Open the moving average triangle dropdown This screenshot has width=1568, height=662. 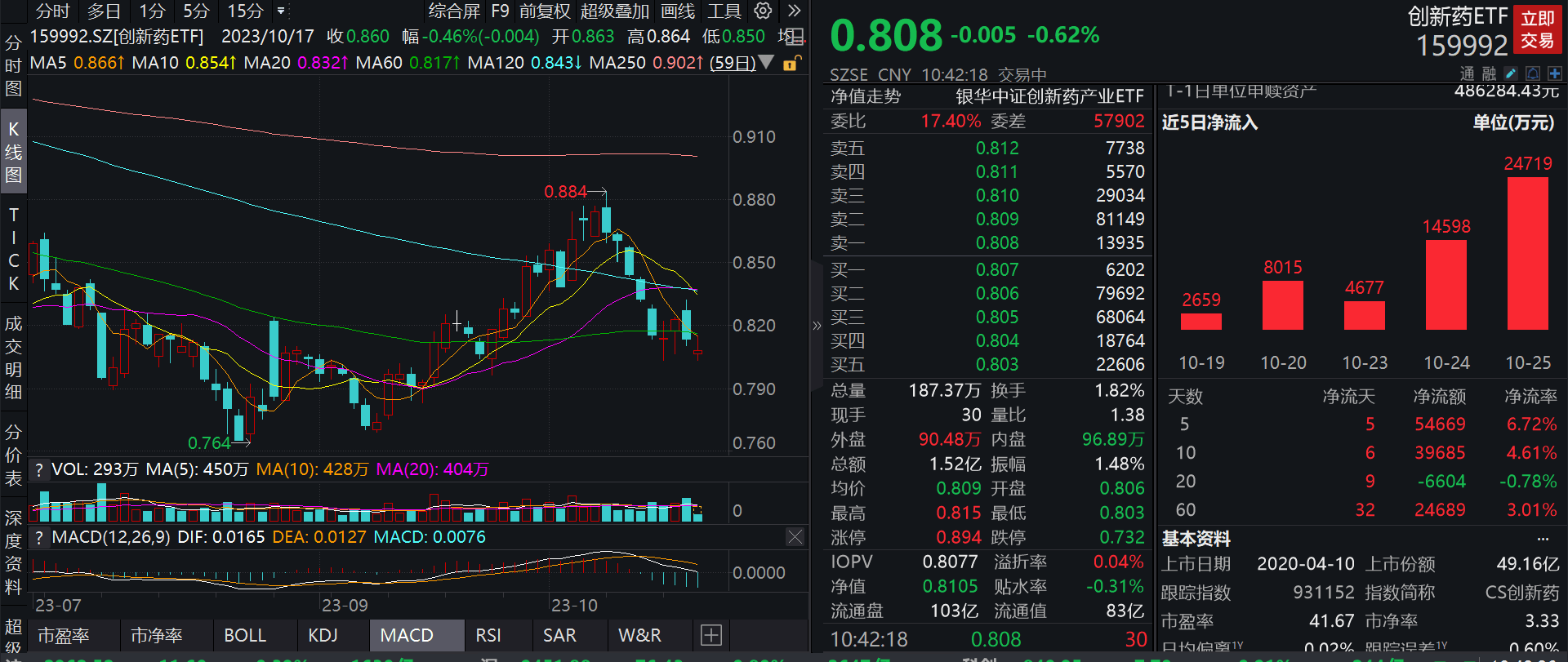[766, 62]
